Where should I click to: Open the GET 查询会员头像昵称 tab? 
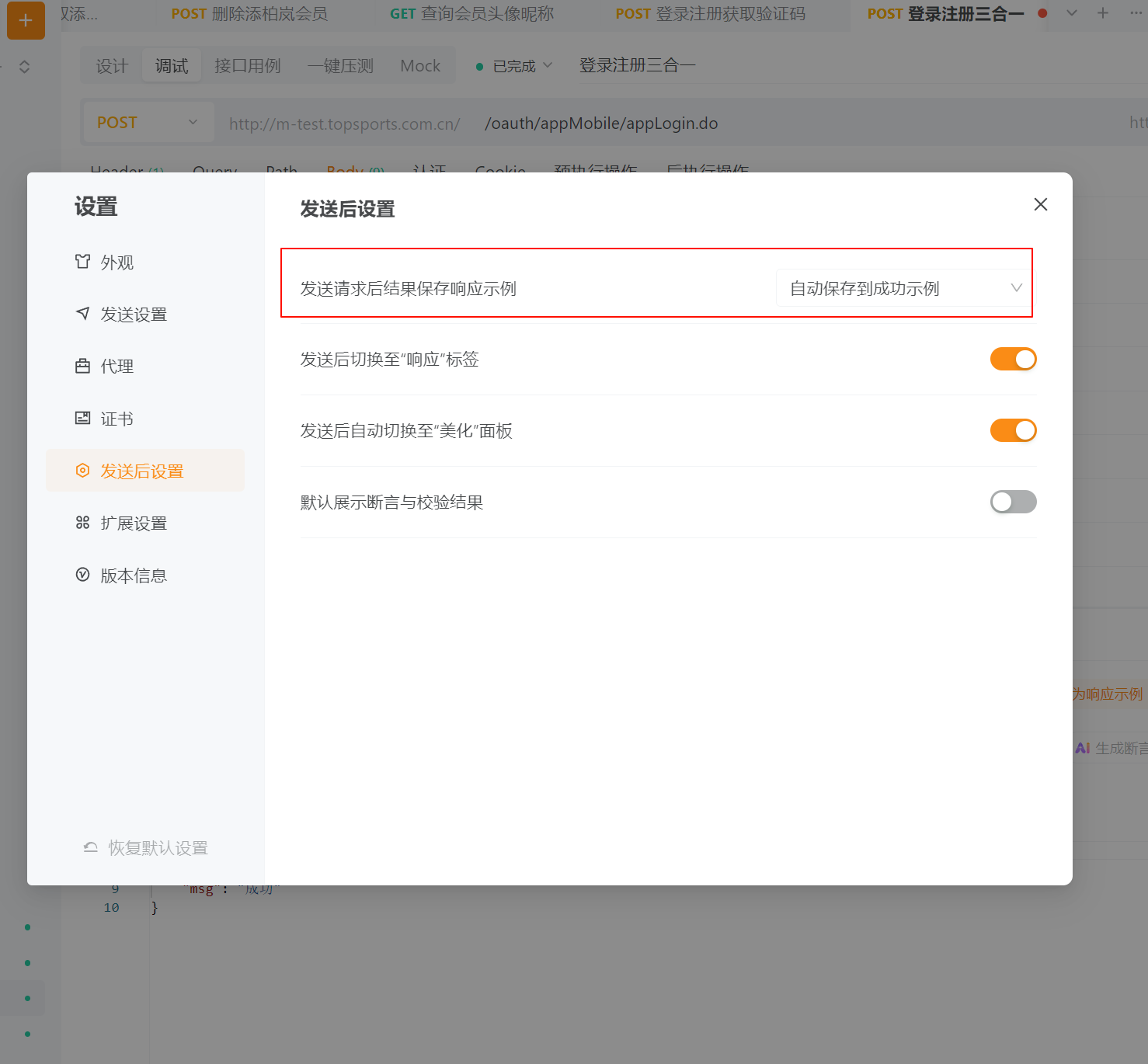pyautogui.click(x=471, y=14)
